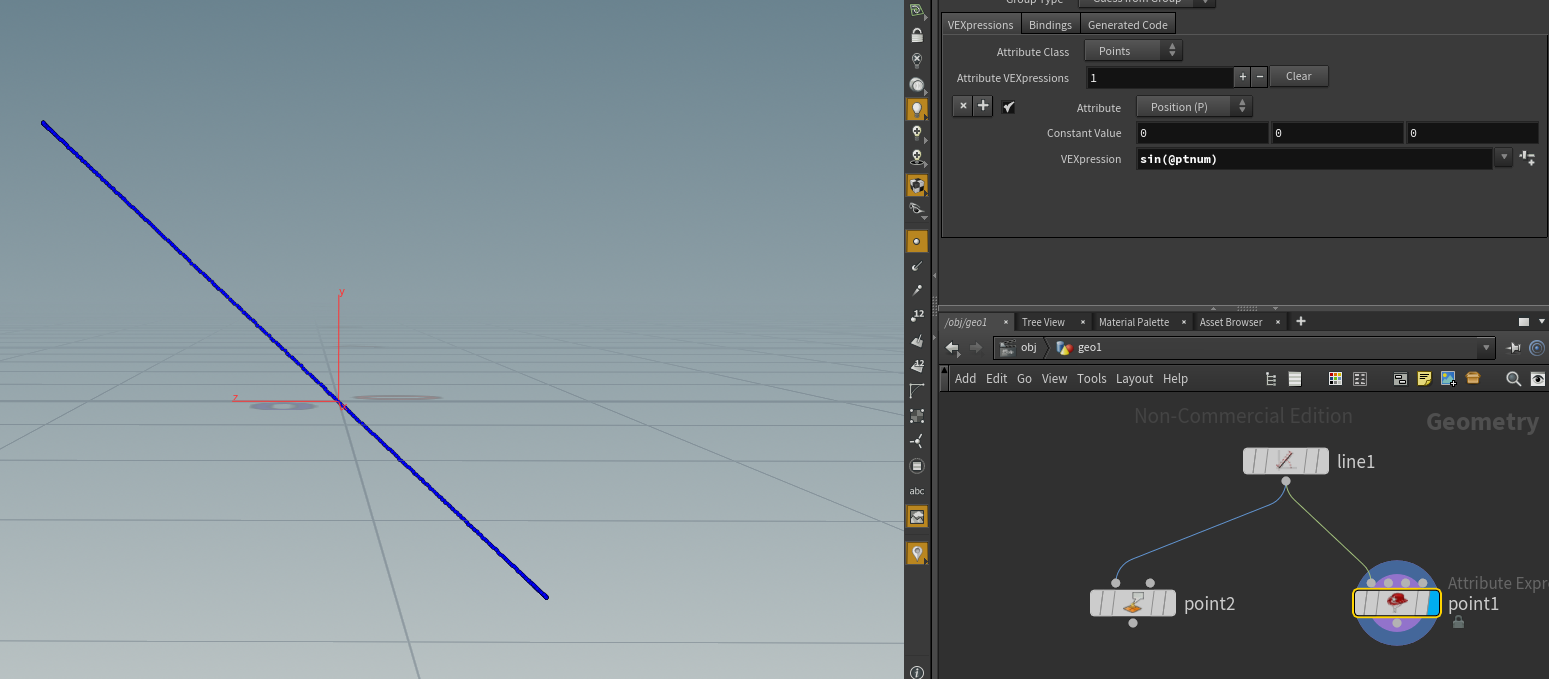1549x679 pixels.
Task: Click the lock icon in viewport sidebar
Action: [917, 35]
